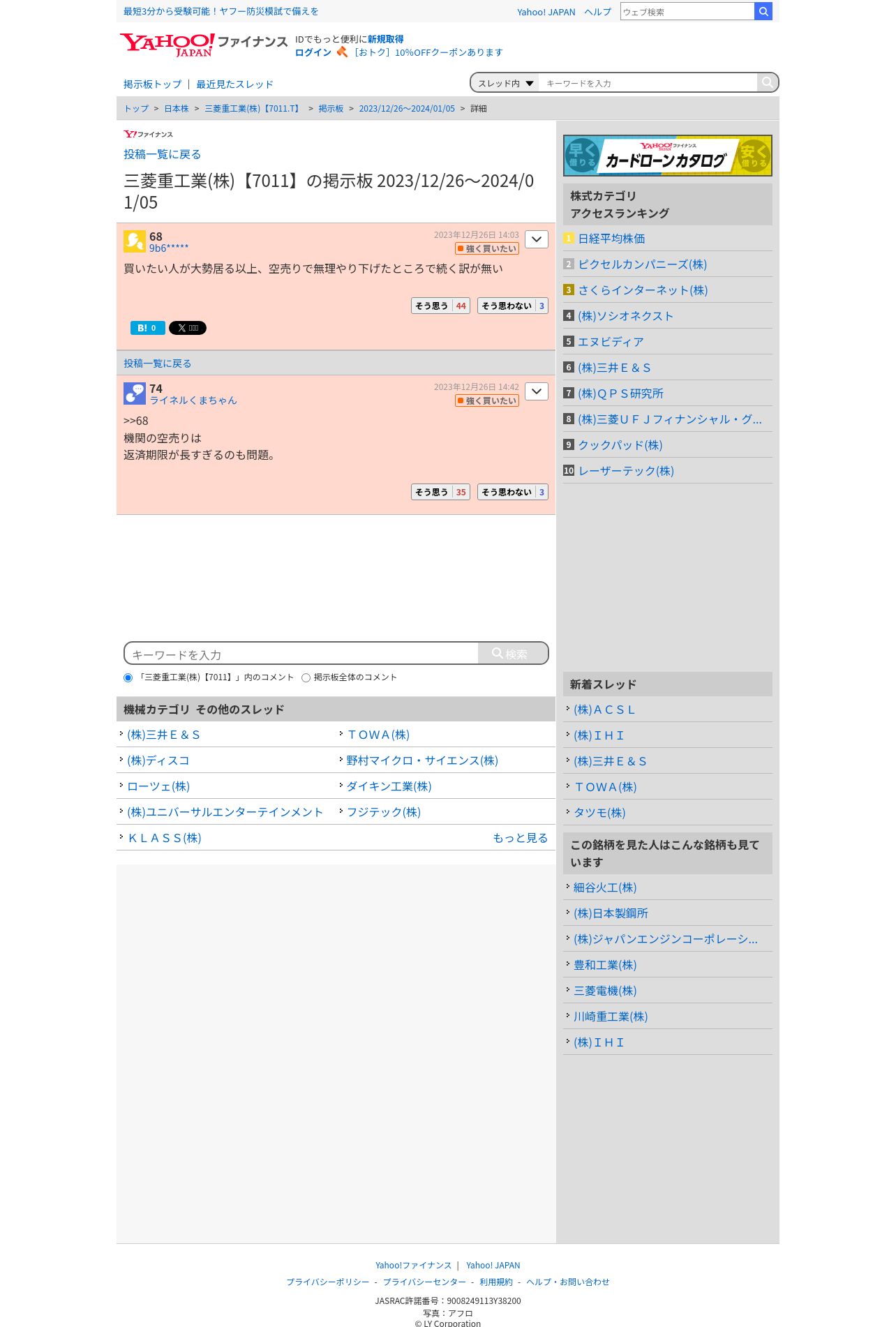Image resolution: width=896 pixels, height=1327 pixels.
Task: Open 川崎重工業(株) related stock link
Action: pos(611,1017)
